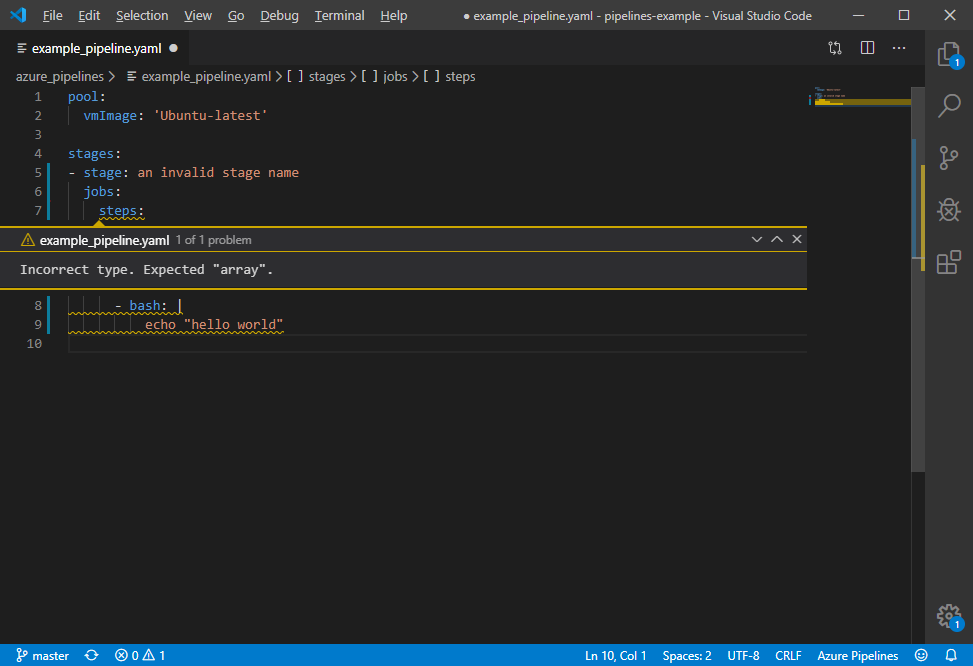Change language mode via Azure Pipelines label
The height and width of the screenshot is (666, 973).
click(857, 655)
